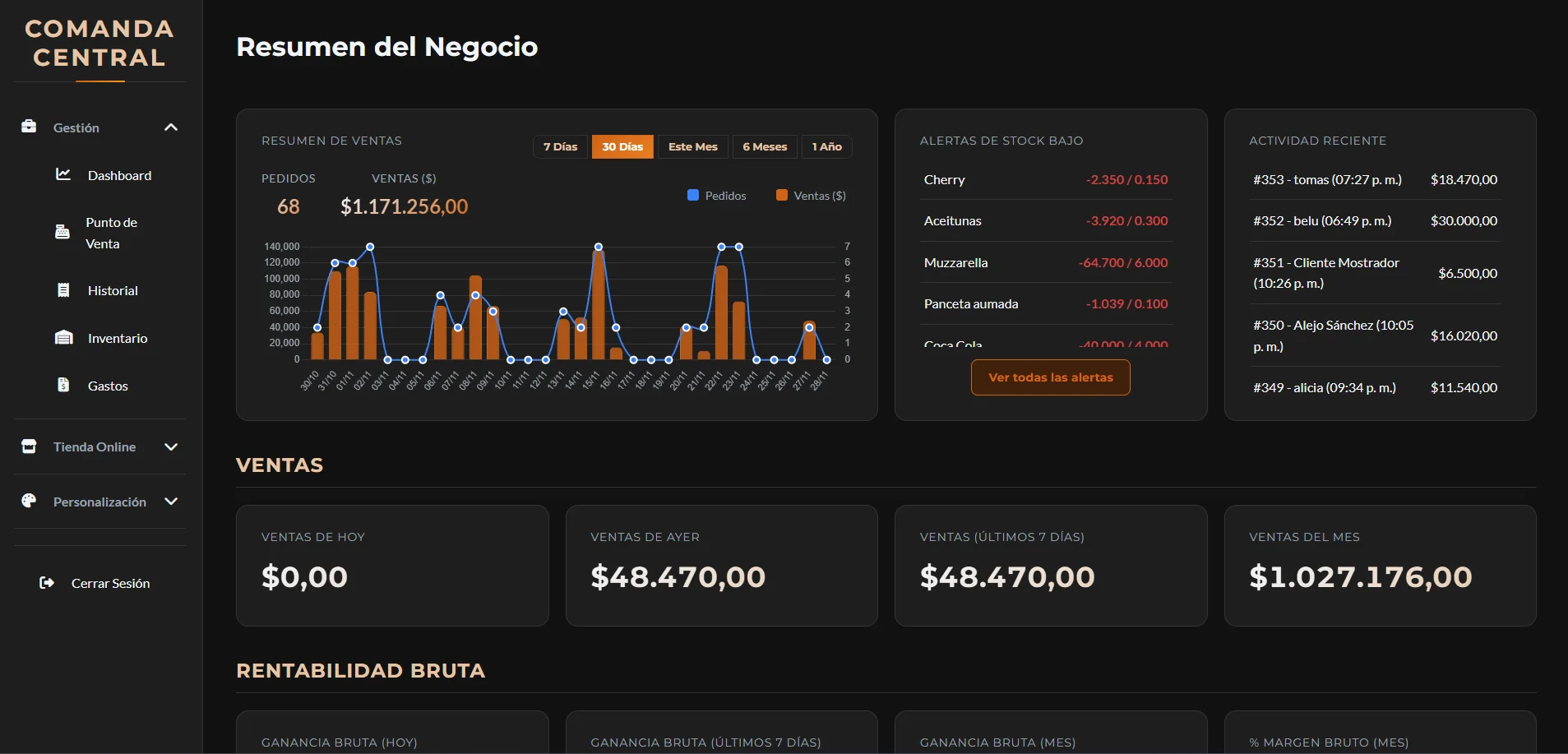The height and width of the screenshot is (754, 1568).
Task: Click the Ventas de Hoy card
Action: coord(392,566)
